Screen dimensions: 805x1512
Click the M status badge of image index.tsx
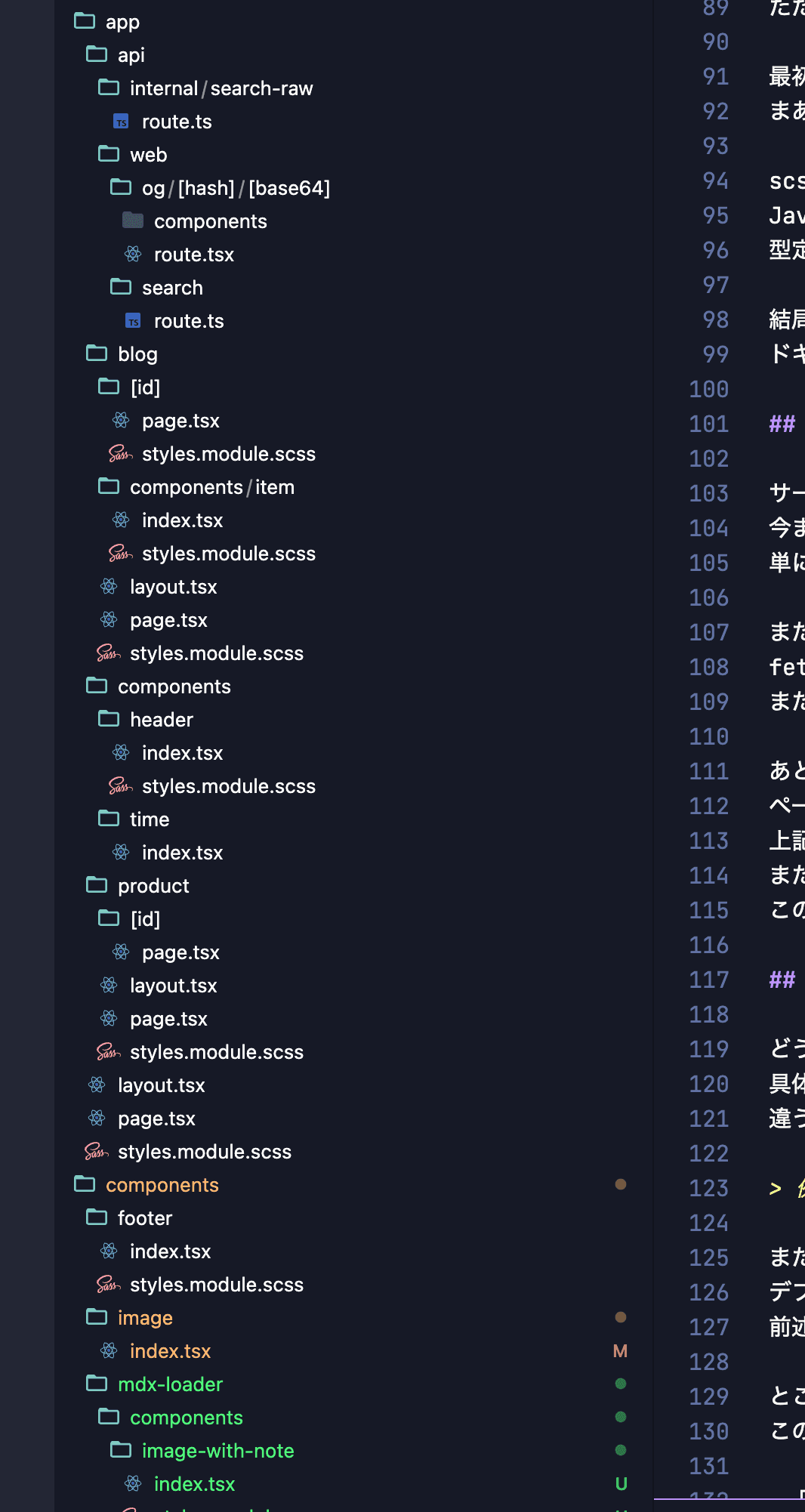621,1351
